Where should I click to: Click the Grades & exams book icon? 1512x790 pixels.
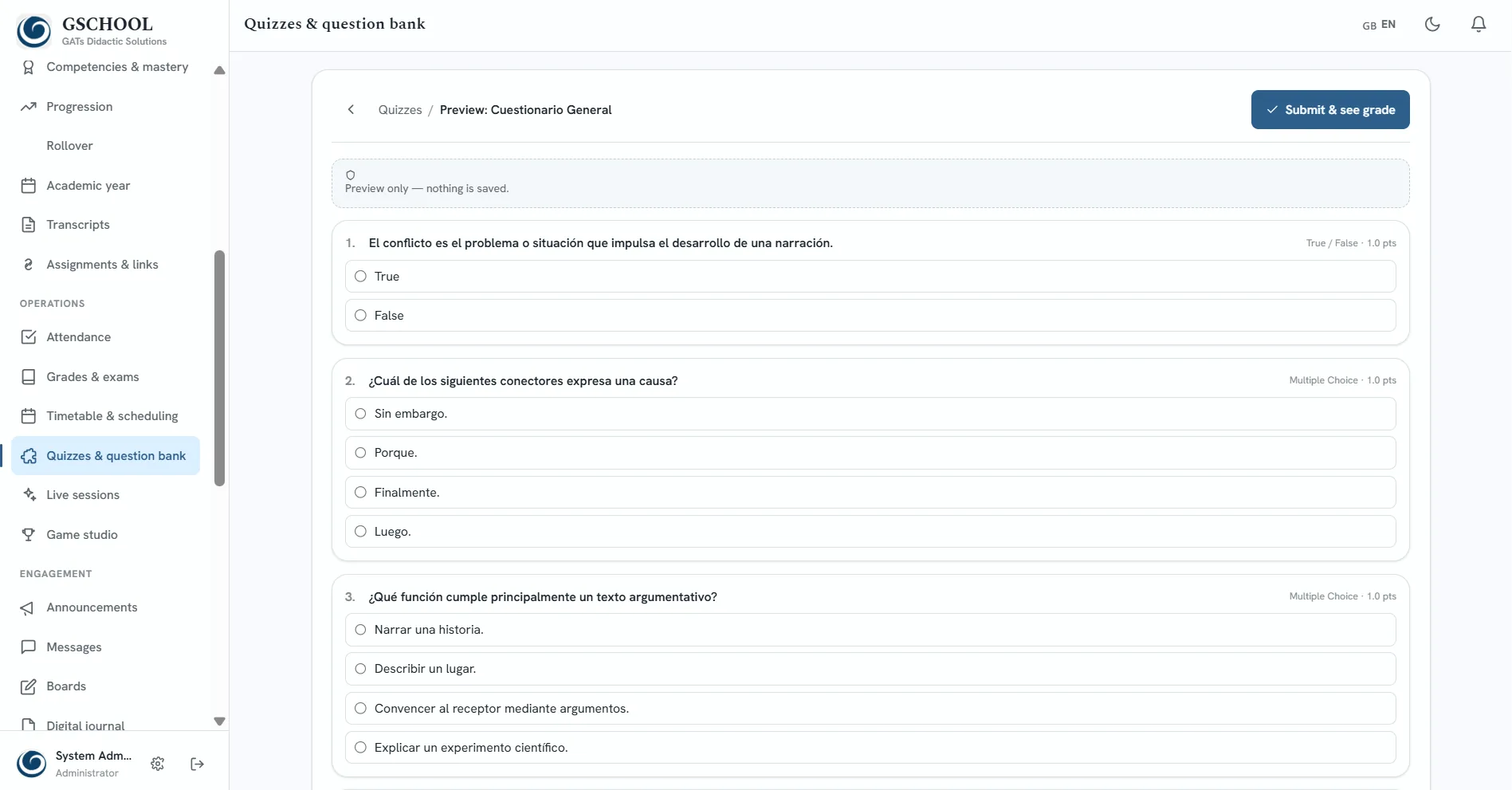pos(29,377)
